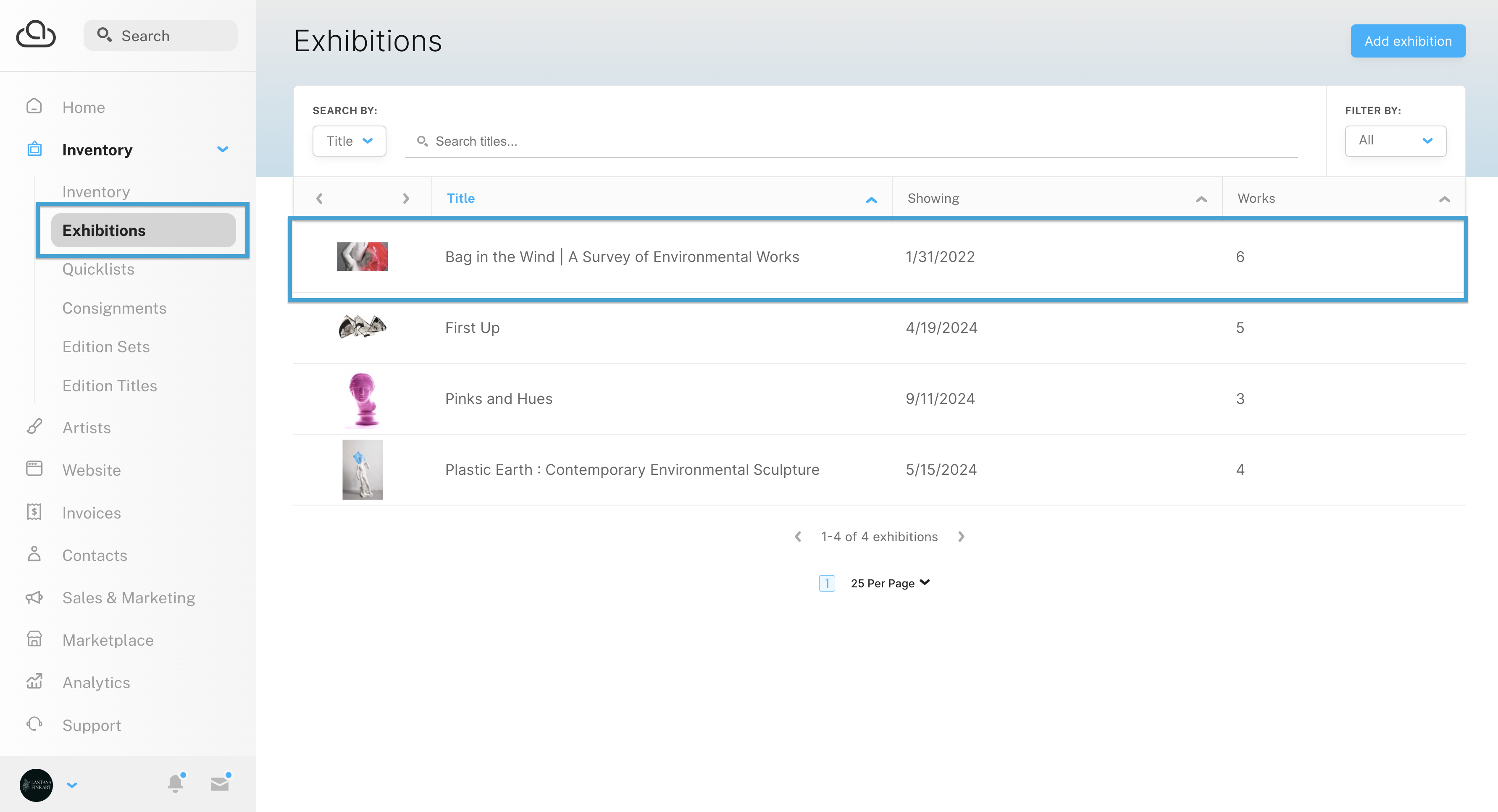1498x812 pixels.
Task: Click the Support headset icon
Action: 34,724
